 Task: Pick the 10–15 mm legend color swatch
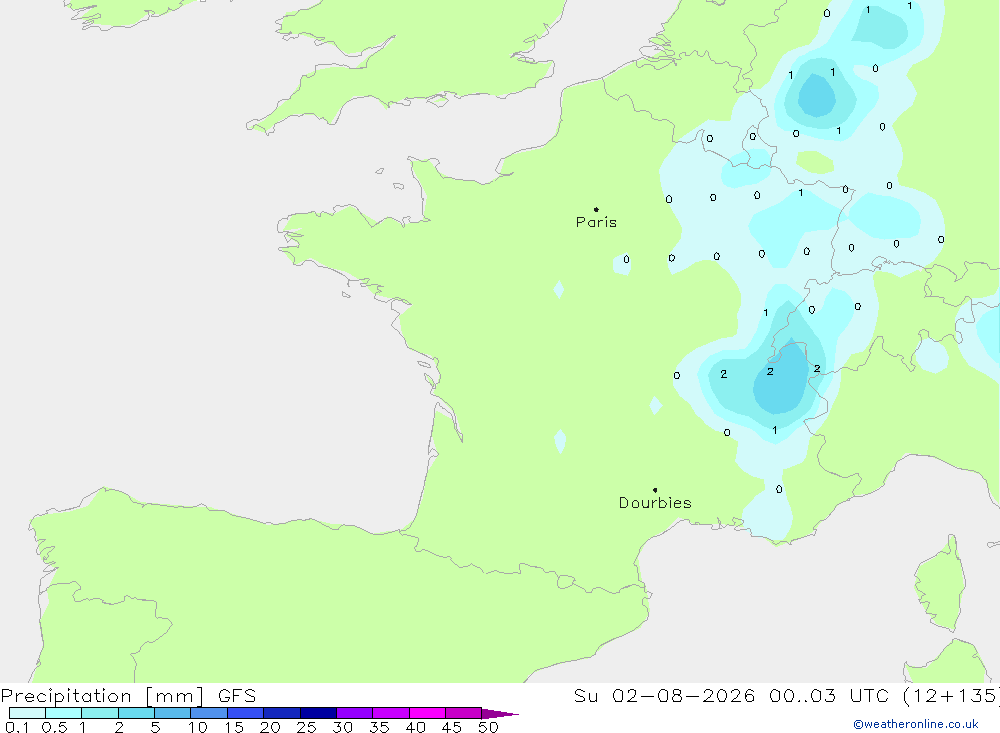209,713
